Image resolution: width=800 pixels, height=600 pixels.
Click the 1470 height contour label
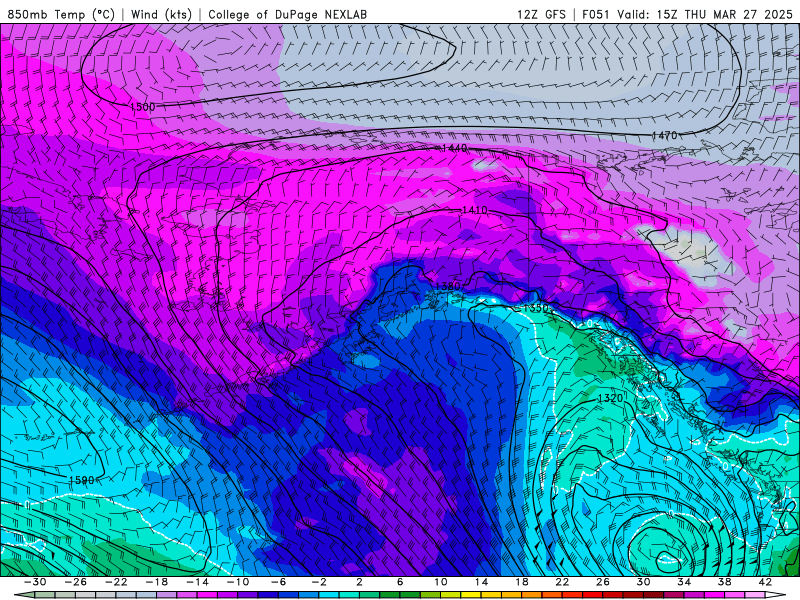(x=665, y=135)
